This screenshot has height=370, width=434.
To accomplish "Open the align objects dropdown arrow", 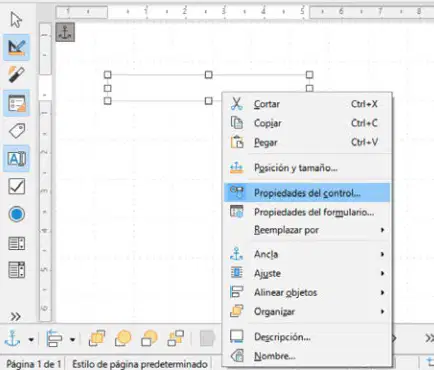I will pos(72,340).
